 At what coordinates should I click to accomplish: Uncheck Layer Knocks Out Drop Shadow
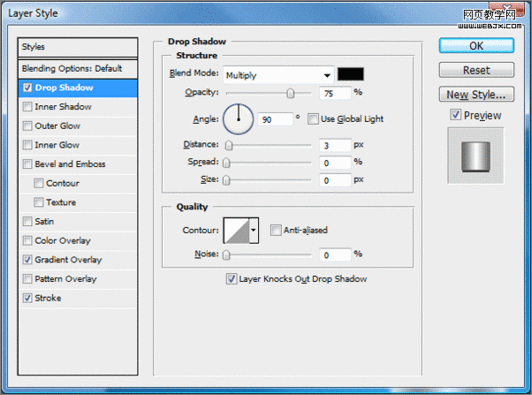232,279
